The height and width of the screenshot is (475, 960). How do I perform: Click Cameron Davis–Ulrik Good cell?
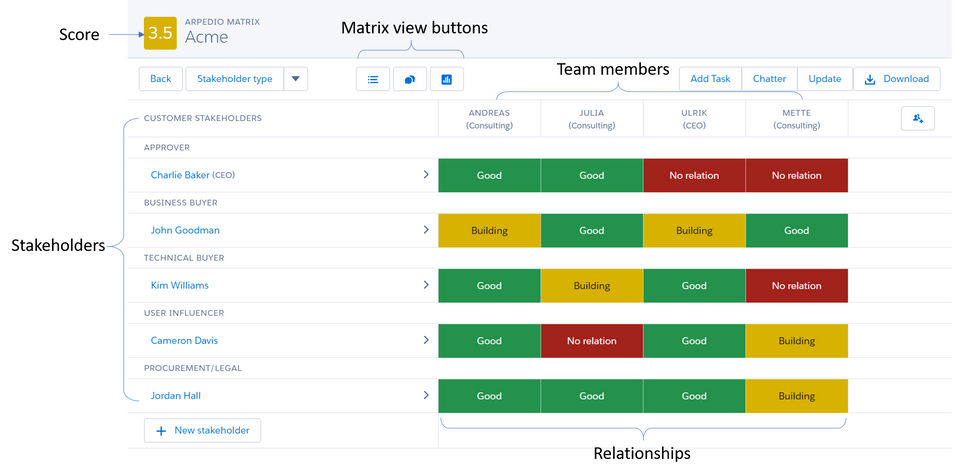point(694,340)
